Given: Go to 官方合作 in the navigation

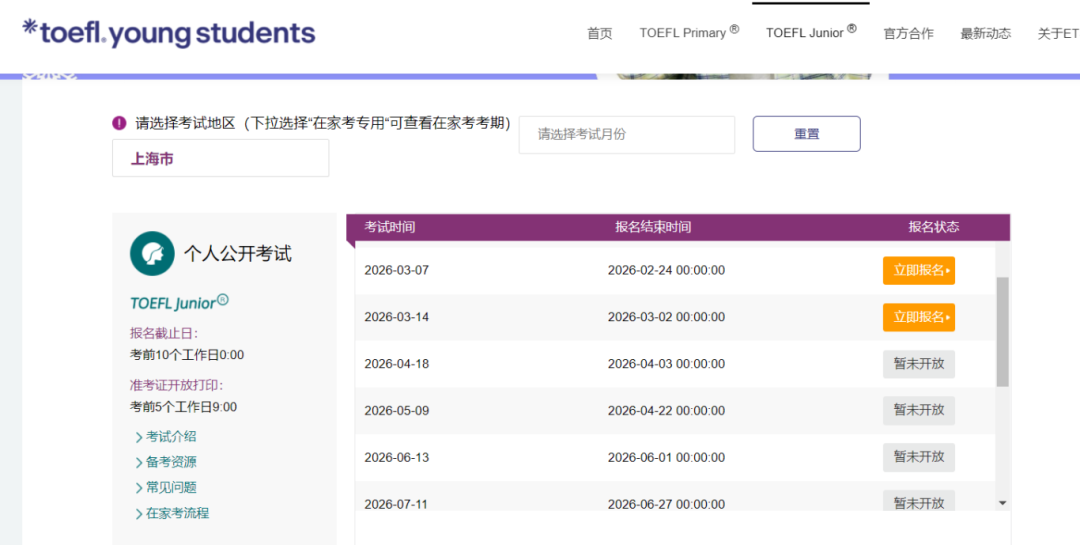Looking at the screenshot, I should (908, 33).
